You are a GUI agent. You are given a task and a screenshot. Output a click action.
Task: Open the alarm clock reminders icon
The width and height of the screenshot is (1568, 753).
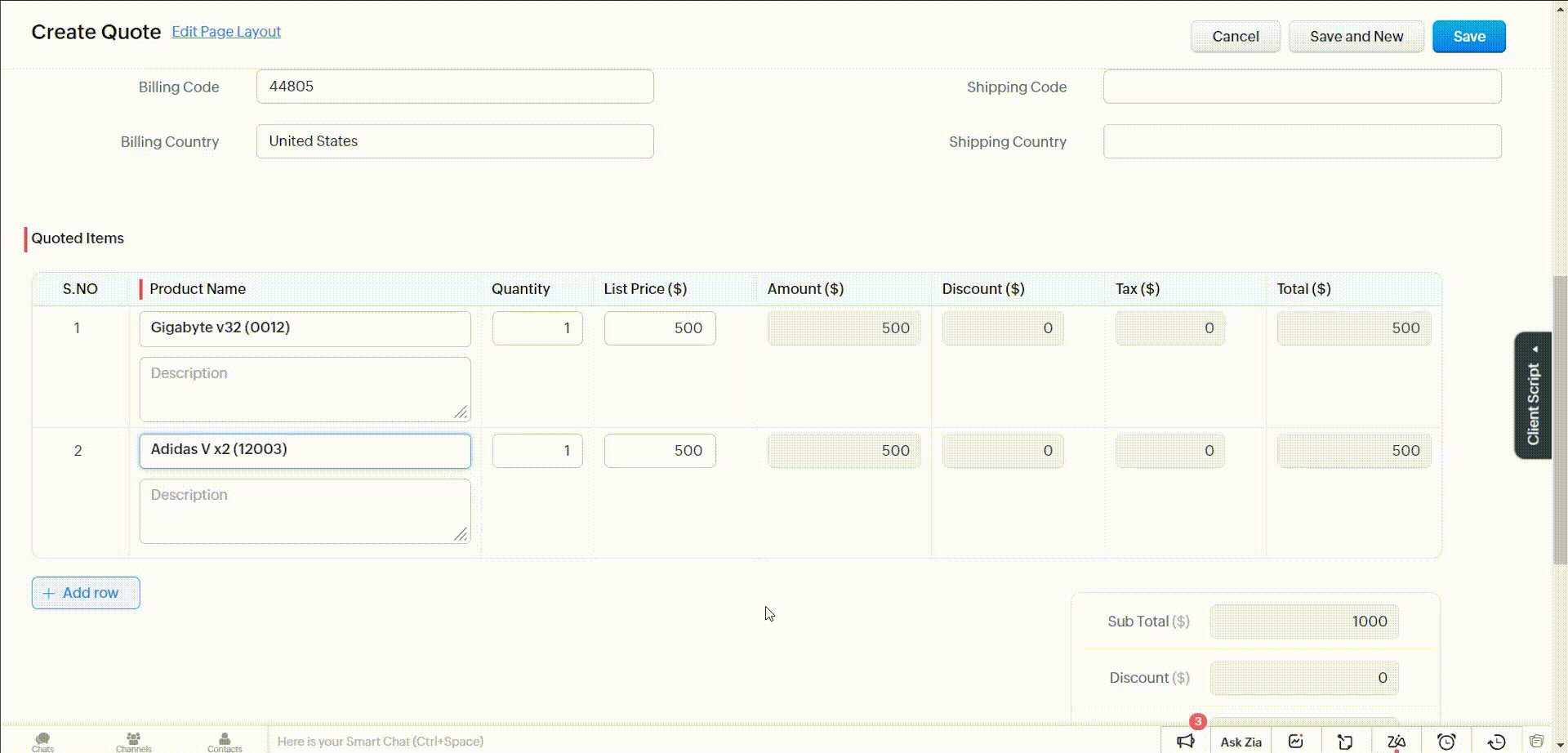pos(1446,741)
